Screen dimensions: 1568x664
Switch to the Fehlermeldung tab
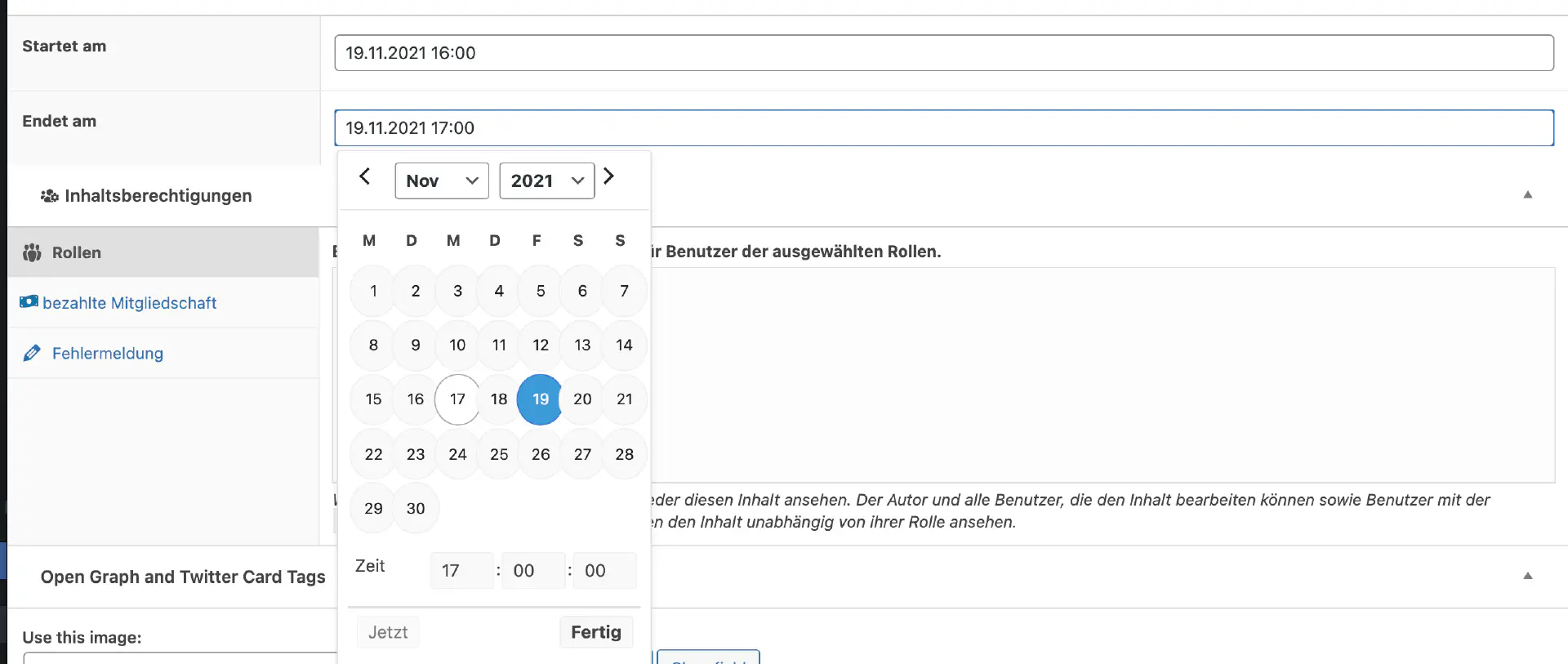[x=107, y=354]
